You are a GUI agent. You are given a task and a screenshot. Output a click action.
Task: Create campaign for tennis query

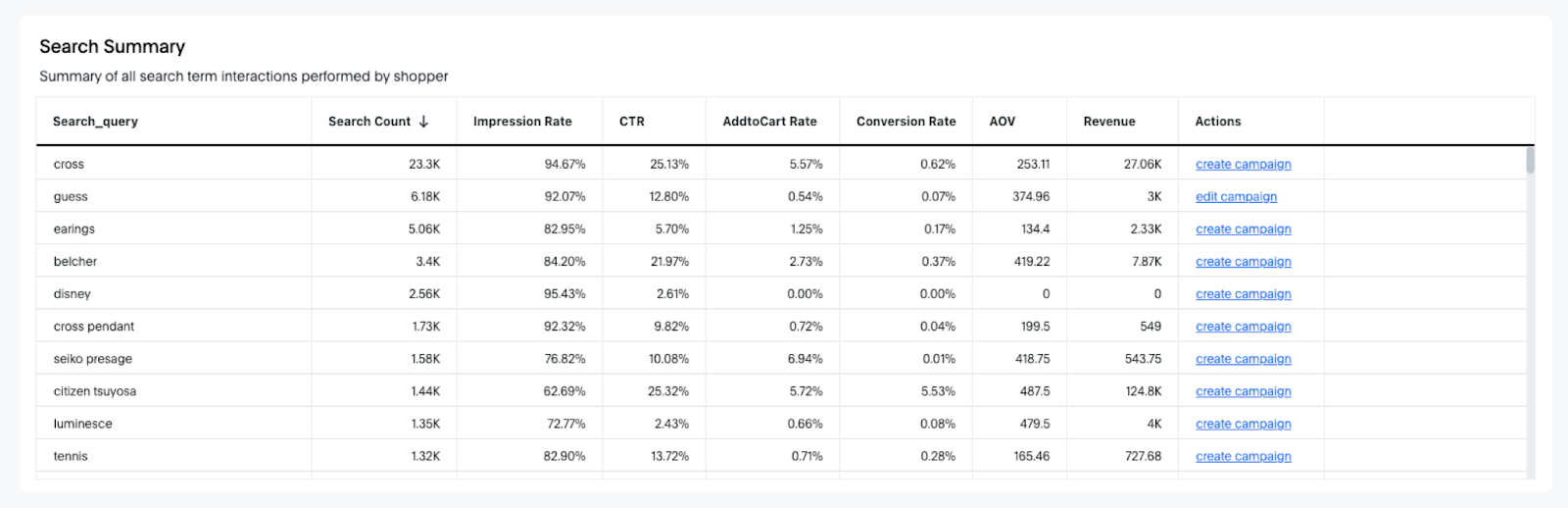point(1243,456)
